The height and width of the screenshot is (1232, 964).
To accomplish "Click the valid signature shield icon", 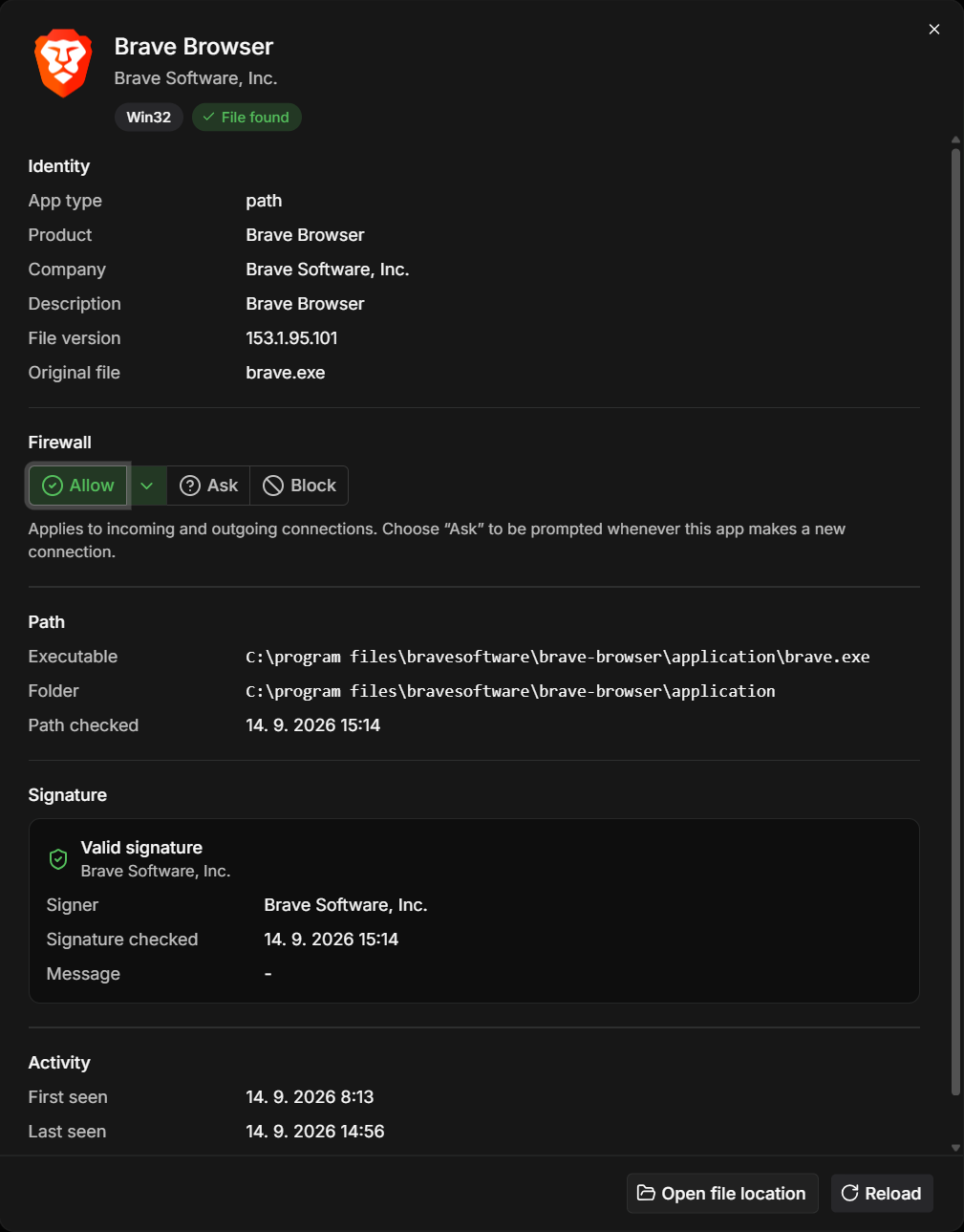I will click(x=58, y=858).
